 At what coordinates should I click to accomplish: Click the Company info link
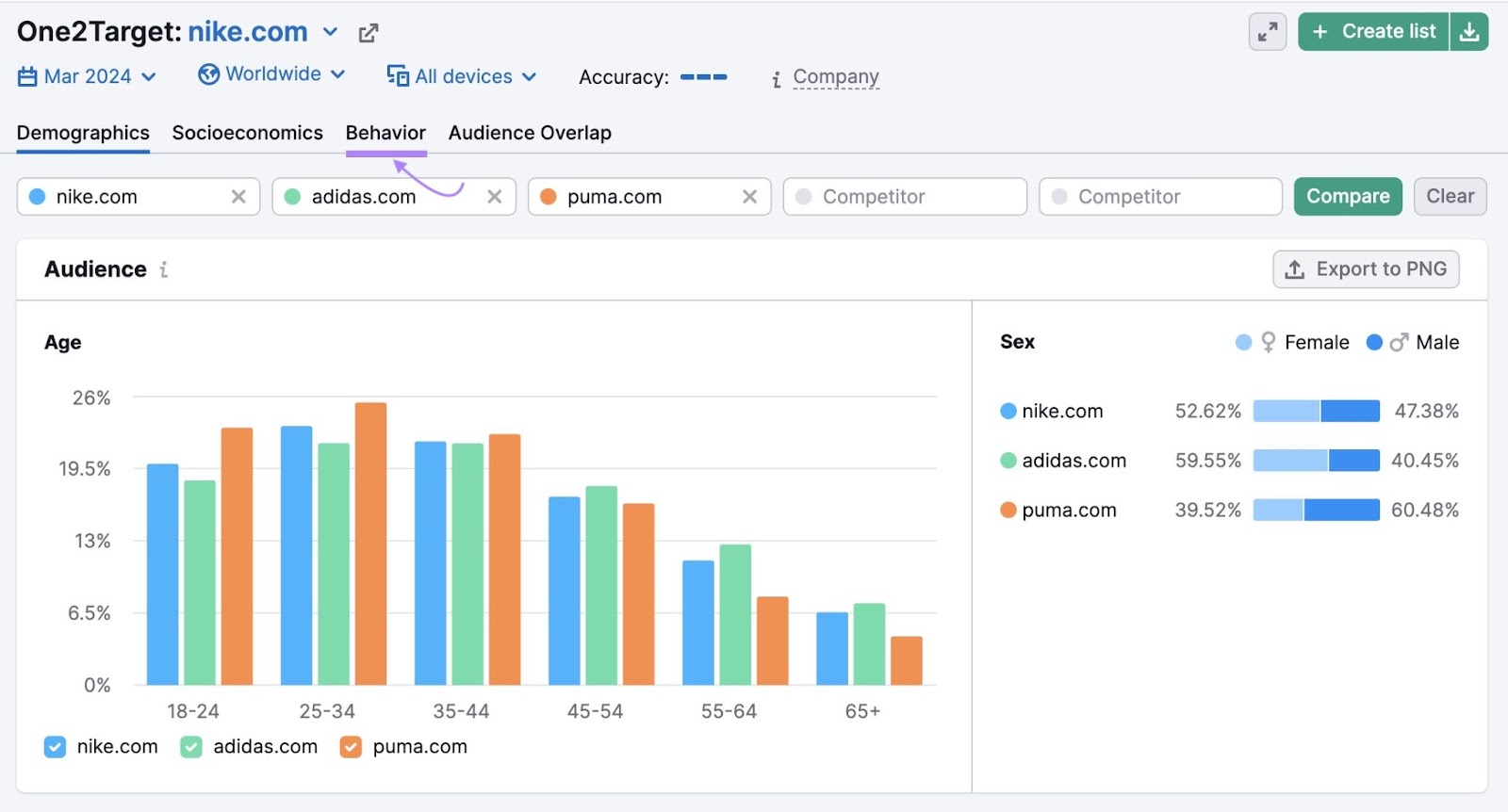coord(836,76)
